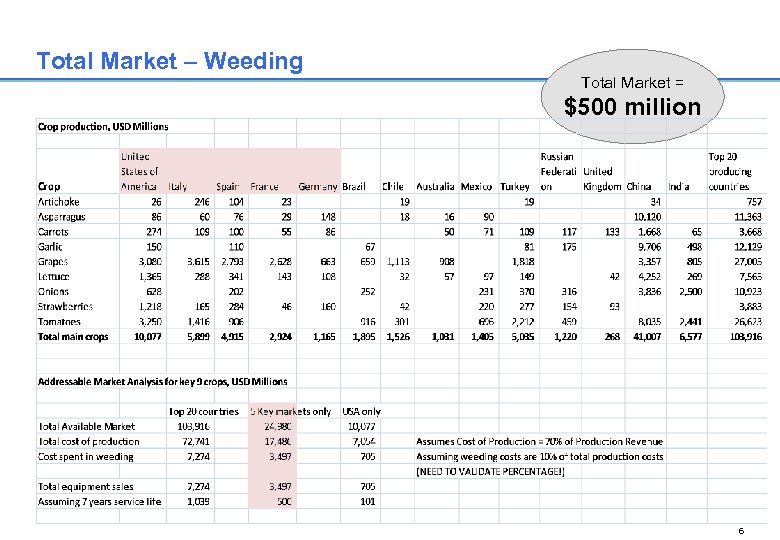Image resolution: width=780 pixels, height=540 pixels.
Task: Click the slide page number 6
Action: (765, 531)
